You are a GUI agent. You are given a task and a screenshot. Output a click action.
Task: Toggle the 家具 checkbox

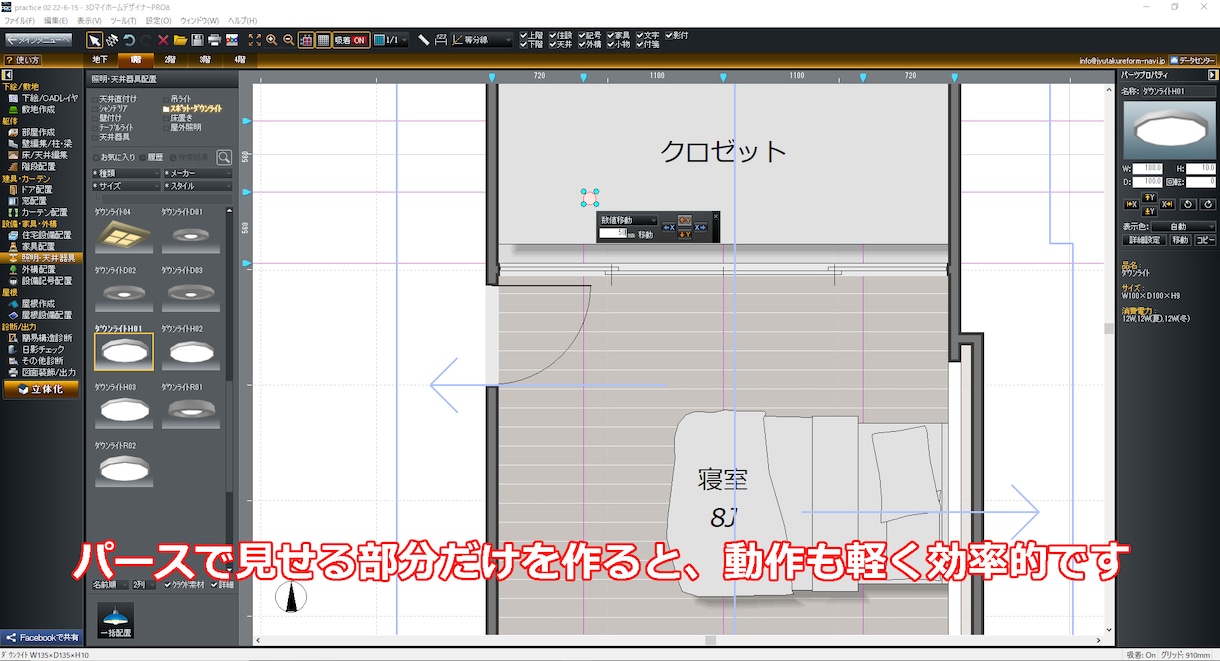tap(610, 36)
